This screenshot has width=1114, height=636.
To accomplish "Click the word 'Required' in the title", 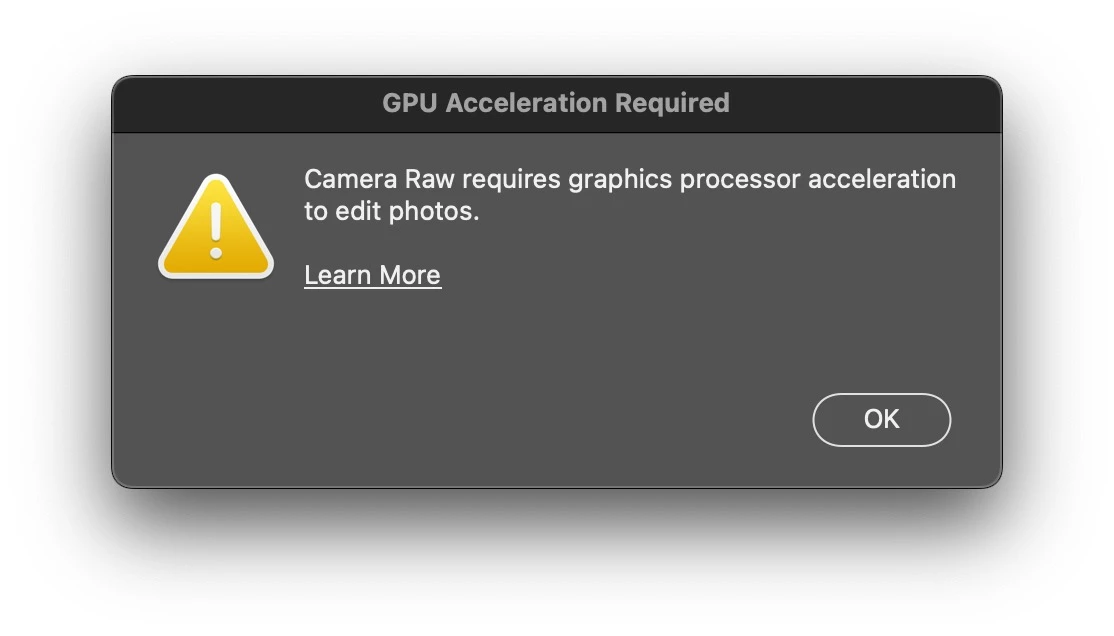I will point(671,103).
